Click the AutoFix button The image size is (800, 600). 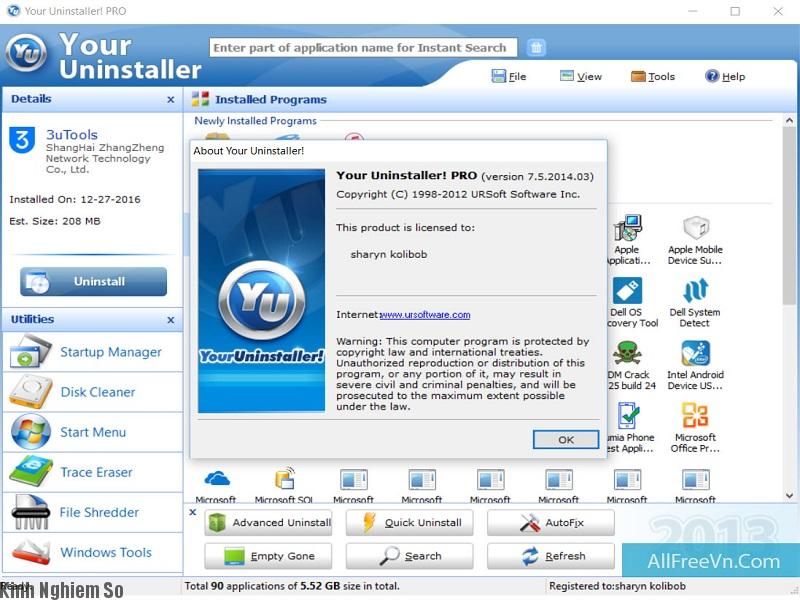pyautogui.click(x=551, y=522)
